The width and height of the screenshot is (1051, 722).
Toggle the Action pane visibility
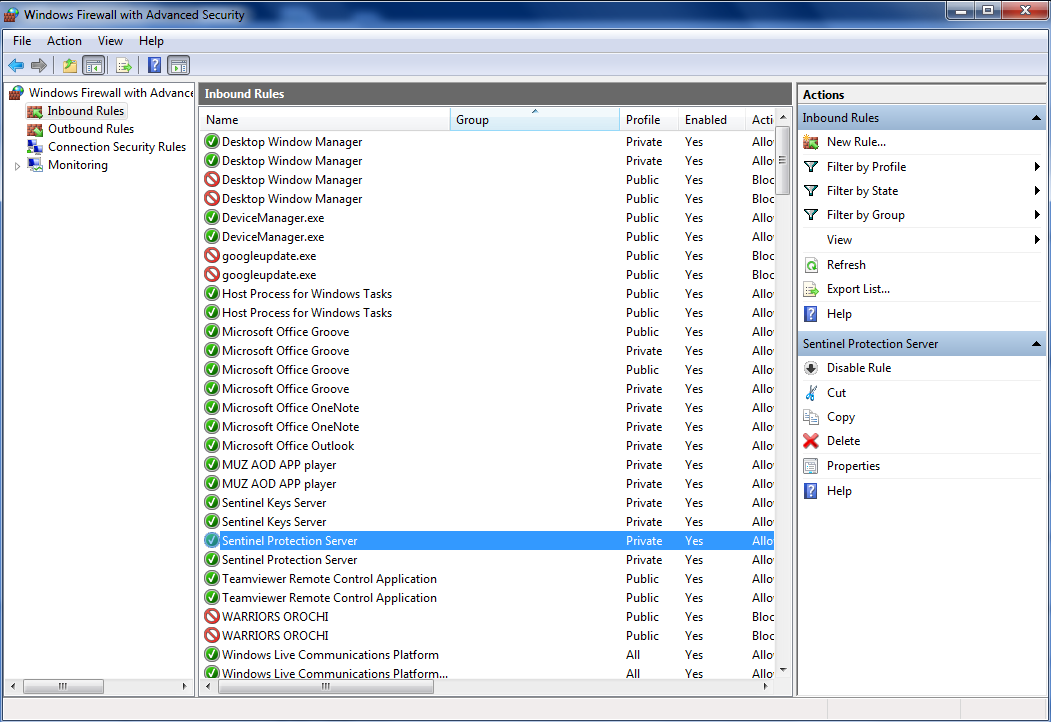coord(178,65)
